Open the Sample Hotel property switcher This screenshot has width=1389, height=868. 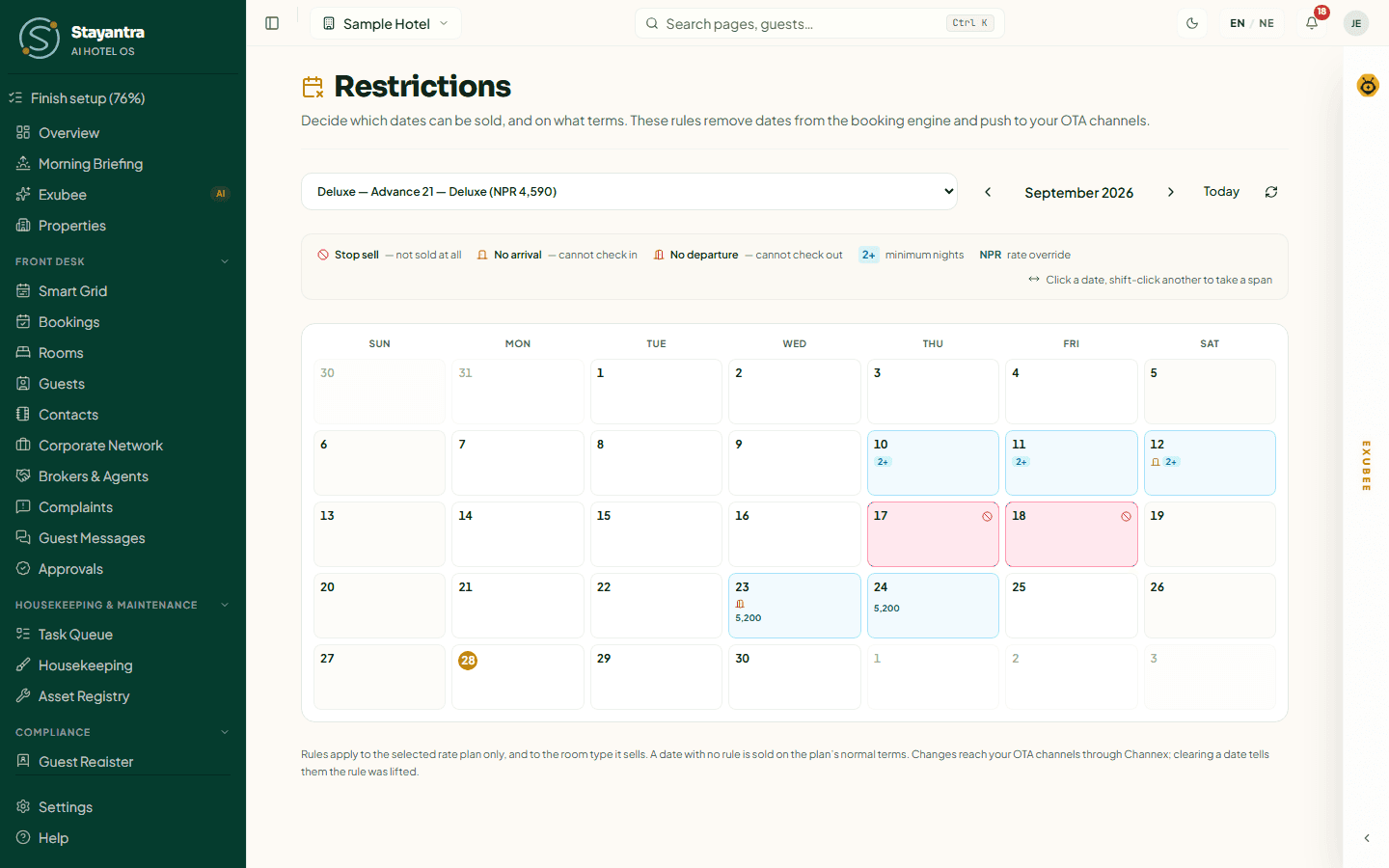386,23
